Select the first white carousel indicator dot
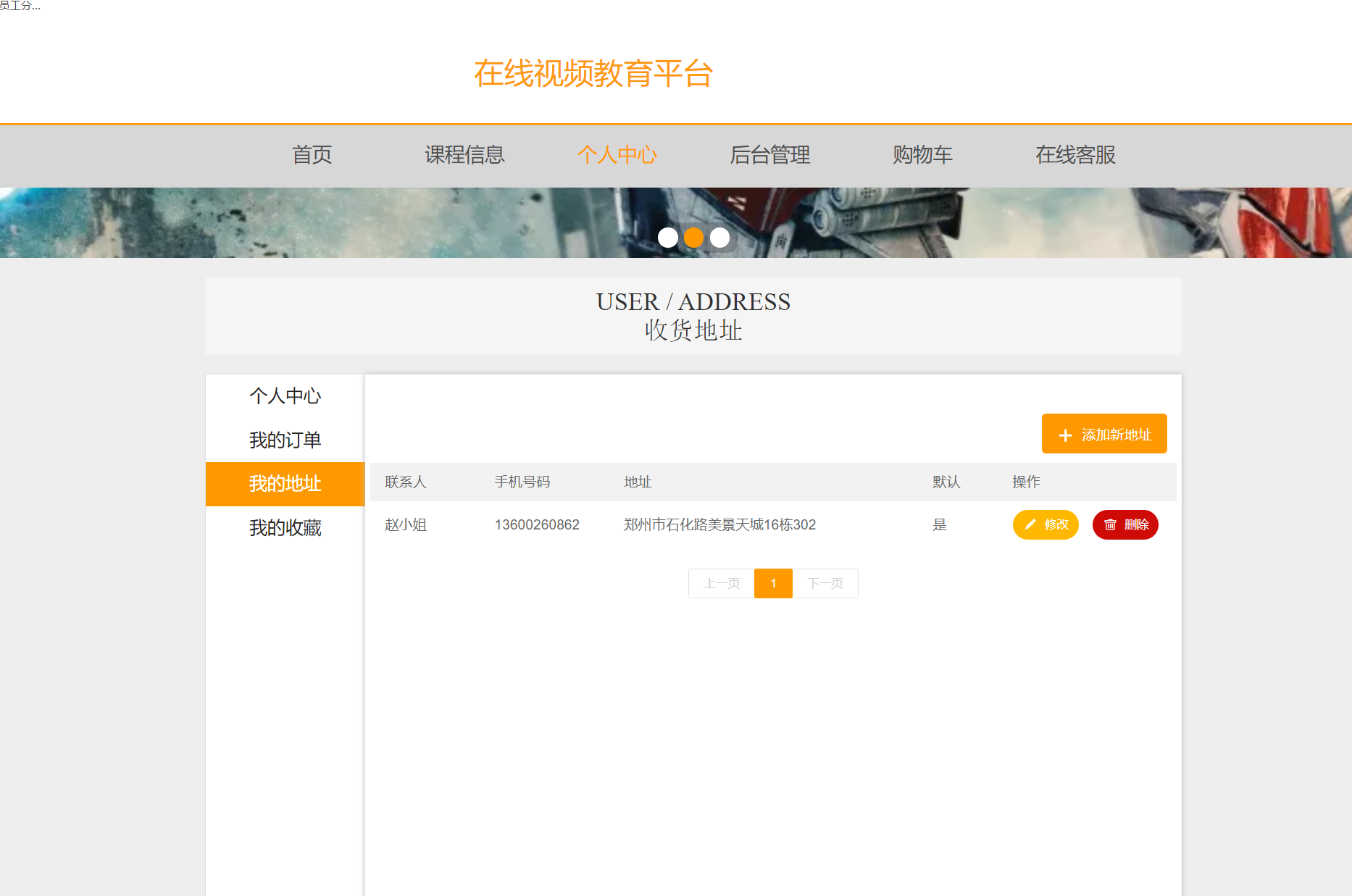 pos(668,238)
